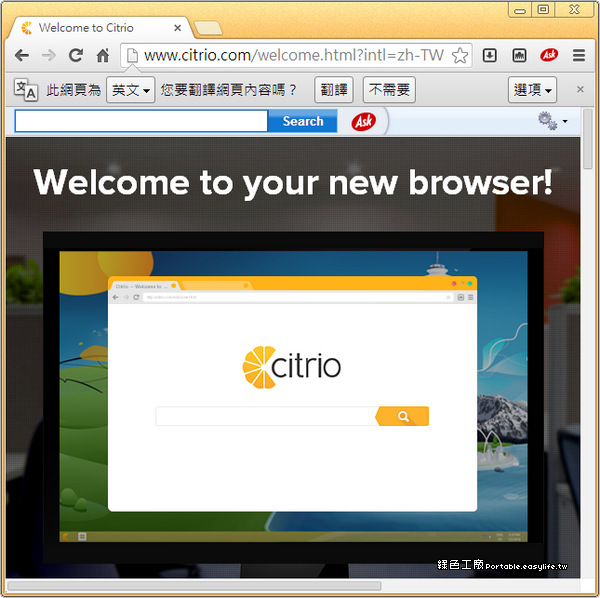Click the forward navigation arrow
Image resolution: width=600 pixels, height=598 pixels.
(49, 55)
